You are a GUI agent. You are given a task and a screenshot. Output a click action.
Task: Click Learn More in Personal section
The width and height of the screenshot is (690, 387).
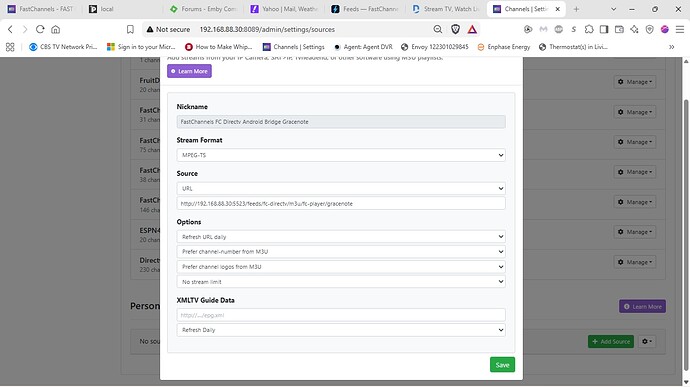pyautogui.click(x=642, y=306)
